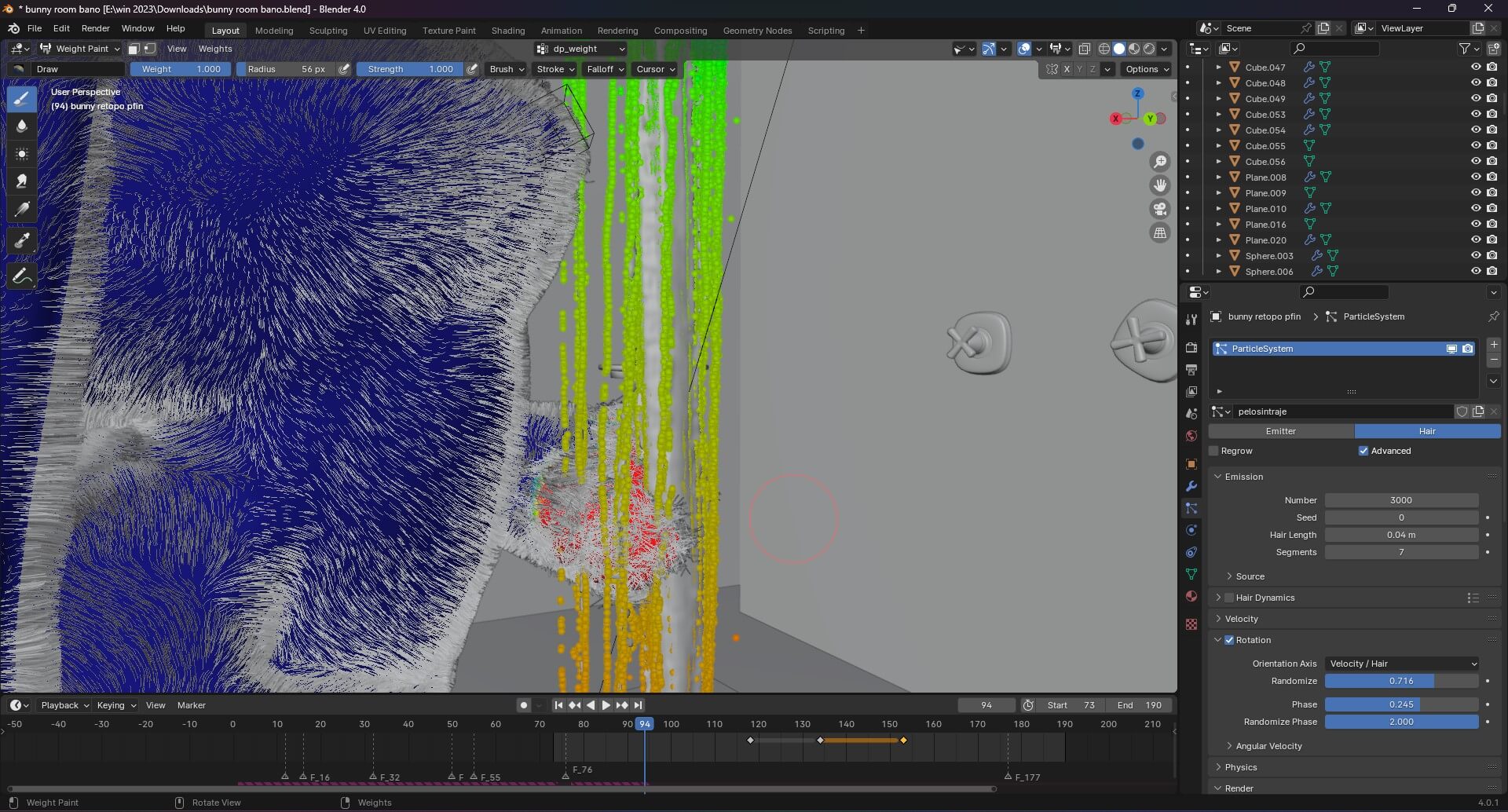
Task: Adjust the rotation Randomize slider
Action: pos(1401,681)
